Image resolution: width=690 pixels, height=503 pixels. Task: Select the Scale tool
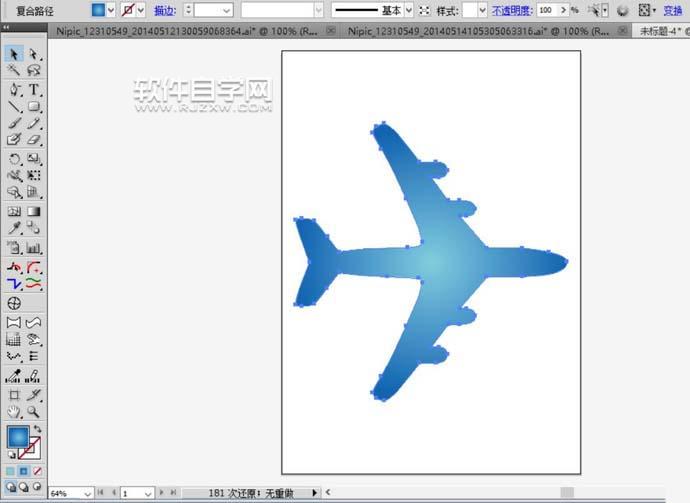click(x=33, y=159)
